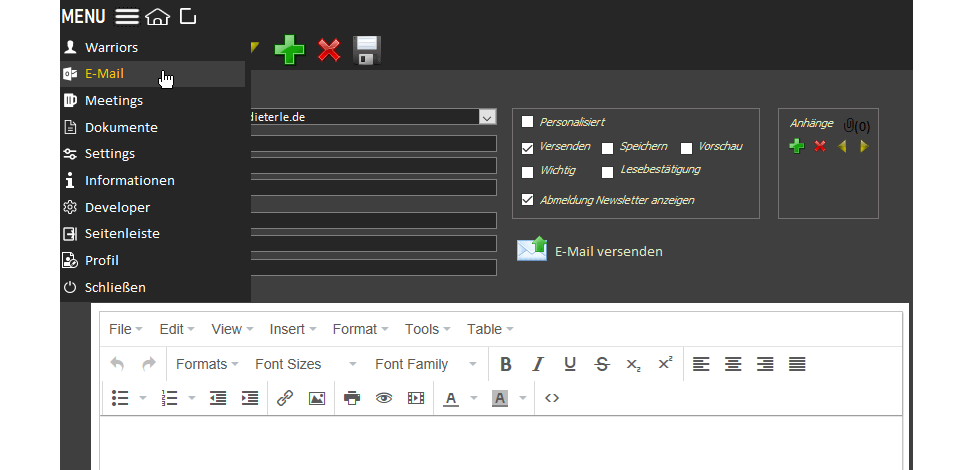Click the green plus add icon in toolbar

pyautogui.click(x=290, y=50)
